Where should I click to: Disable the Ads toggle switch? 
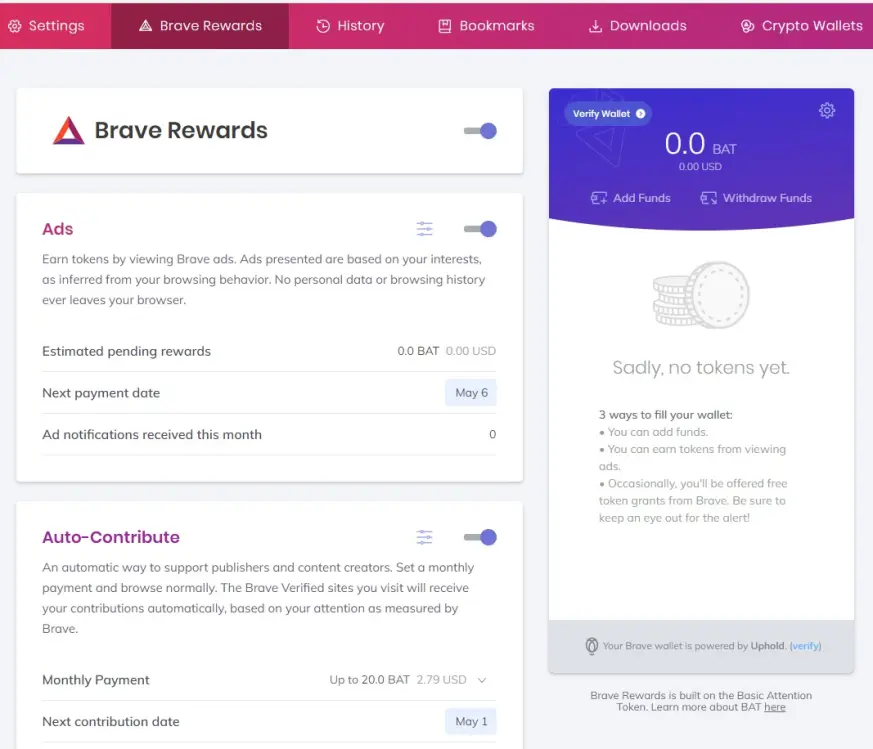[480, 229]
